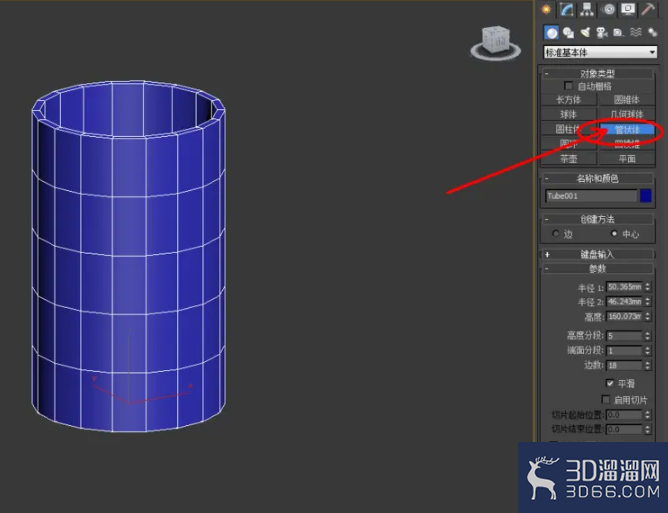Collapse the 创建方法 rollout

point(597,219)
